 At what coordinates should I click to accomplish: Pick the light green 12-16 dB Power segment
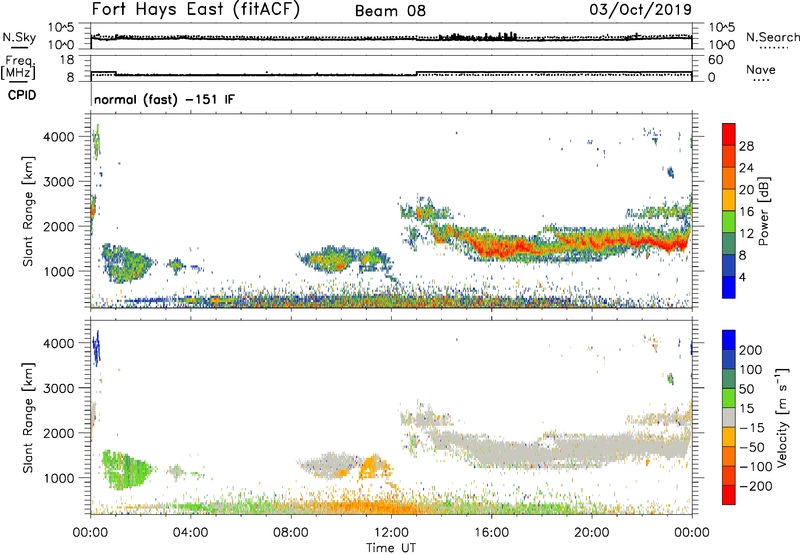[729, 222]
